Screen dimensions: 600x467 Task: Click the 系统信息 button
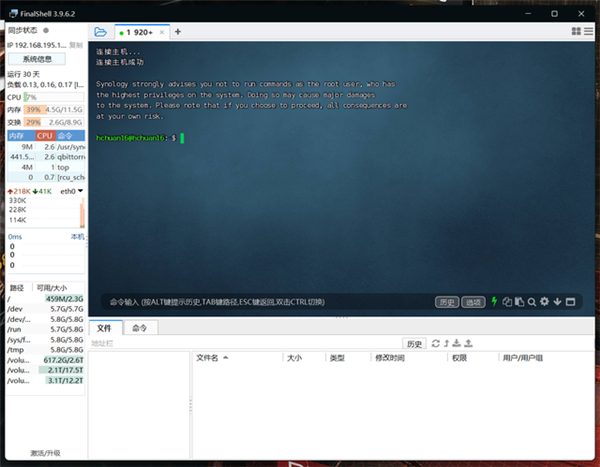click(x=37, y=59)
